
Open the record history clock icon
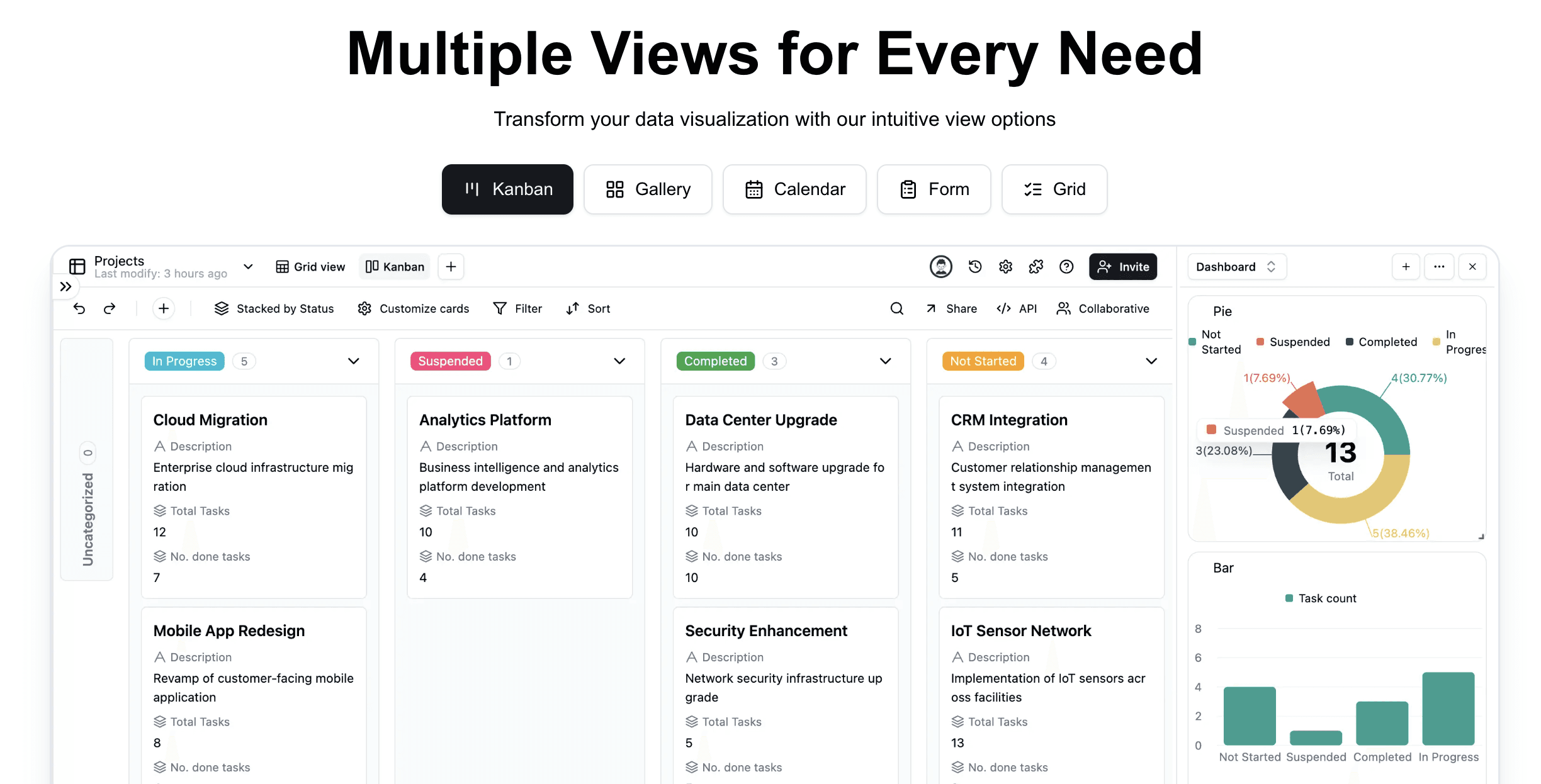[975, 267]
